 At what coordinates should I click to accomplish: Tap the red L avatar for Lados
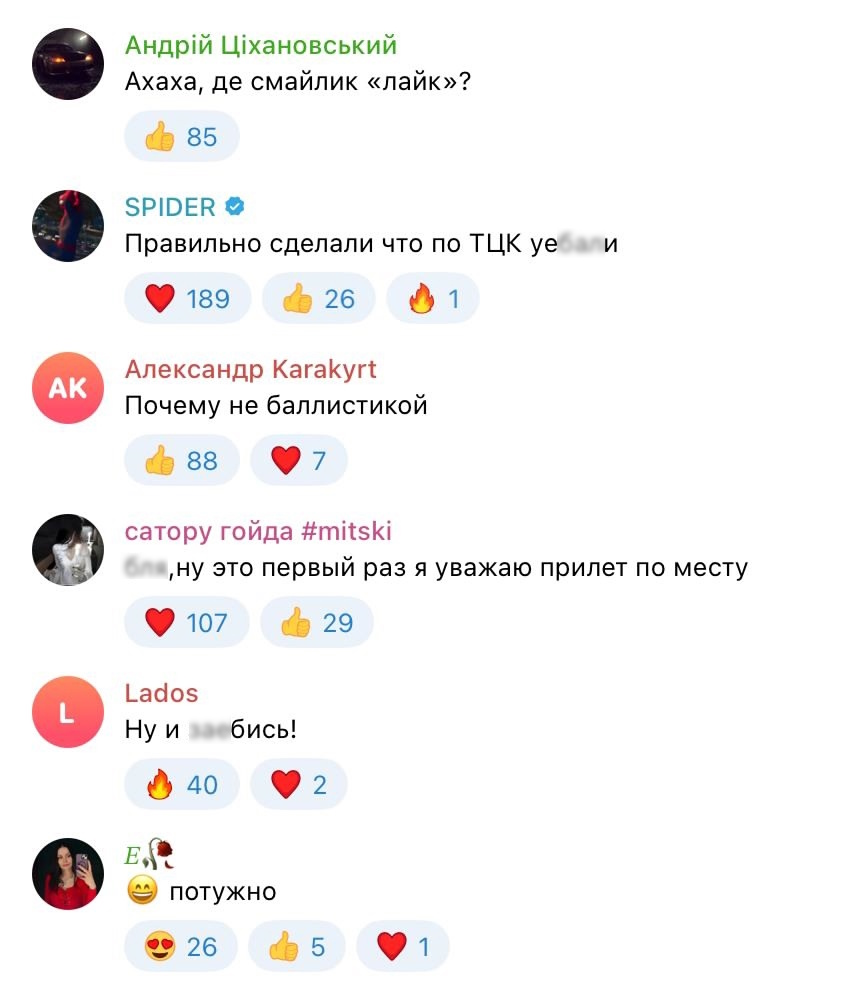[x=68, y=712]
